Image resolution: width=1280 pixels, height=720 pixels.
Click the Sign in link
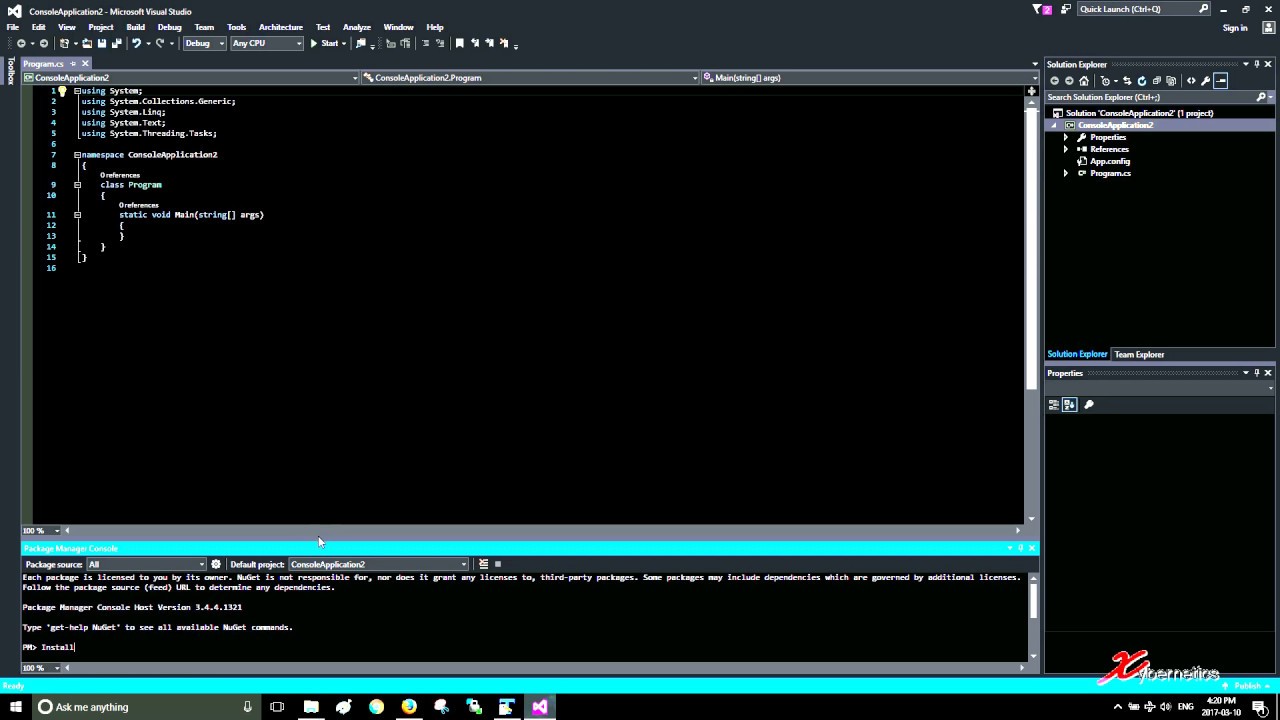point(1235,28)
